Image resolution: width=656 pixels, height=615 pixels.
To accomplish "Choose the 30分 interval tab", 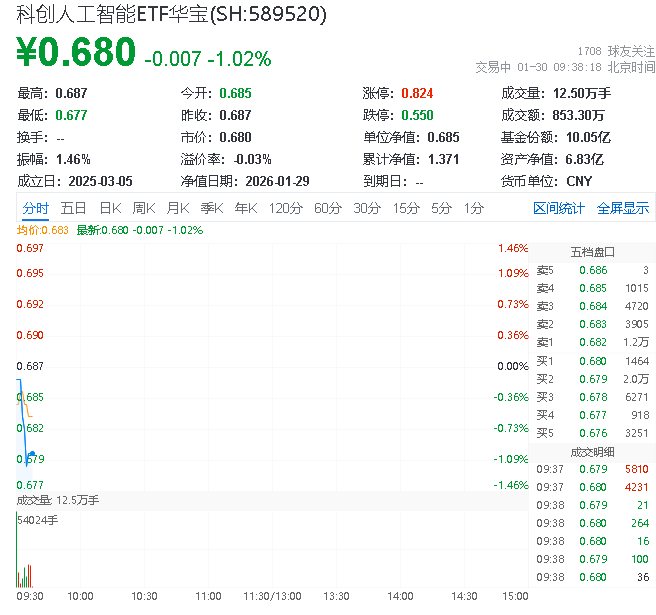I will (367, 208).
